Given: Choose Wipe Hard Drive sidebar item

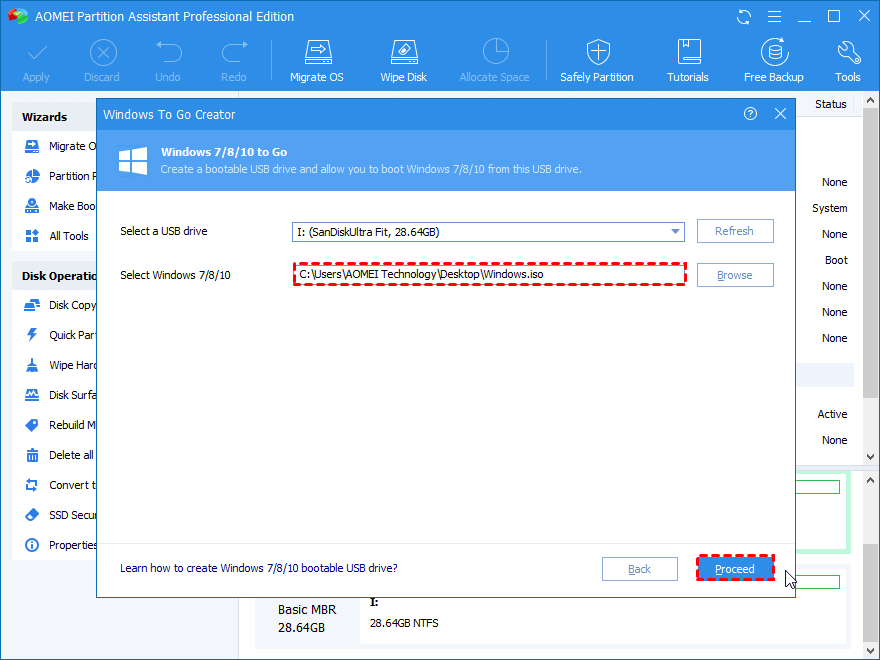Looking at the screenshot, I should [x=60, y=365].
